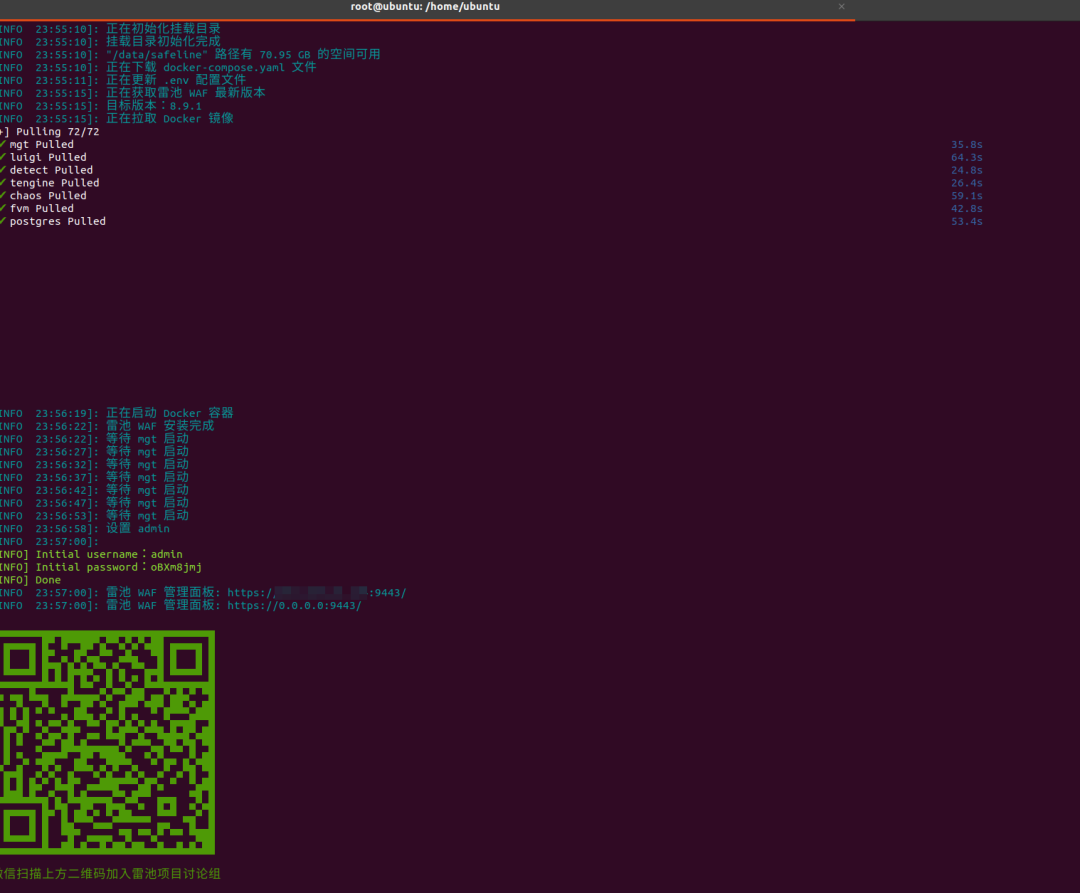Screen dimensions: 1080x893
Task: Click the 'fvm Pulled' line
Action: pos(37,209)
